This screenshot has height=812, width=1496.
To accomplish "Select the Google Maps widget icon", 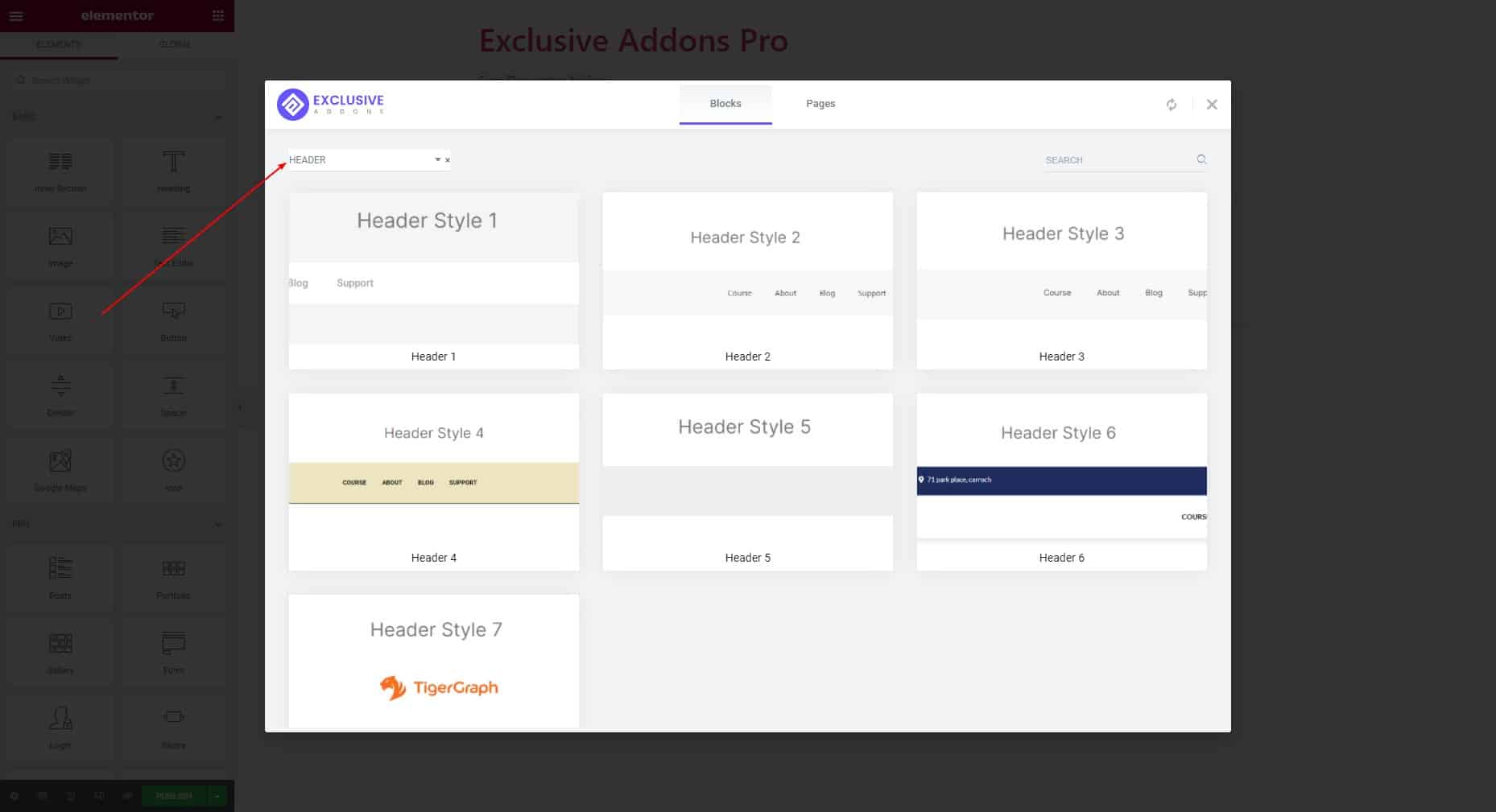I will tap(60, 460).
